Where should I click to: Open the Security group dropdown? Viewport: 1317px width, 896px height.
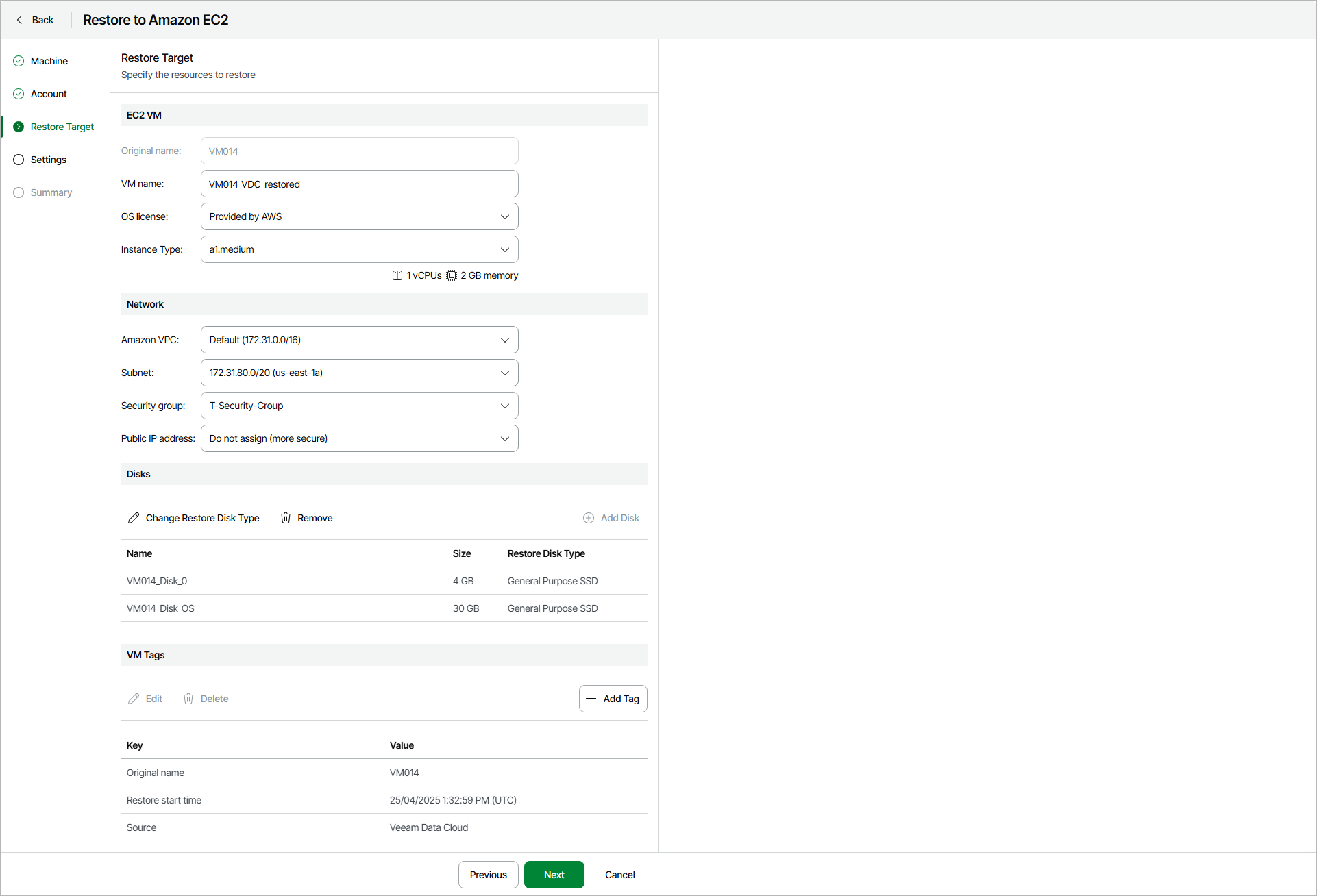359,406
